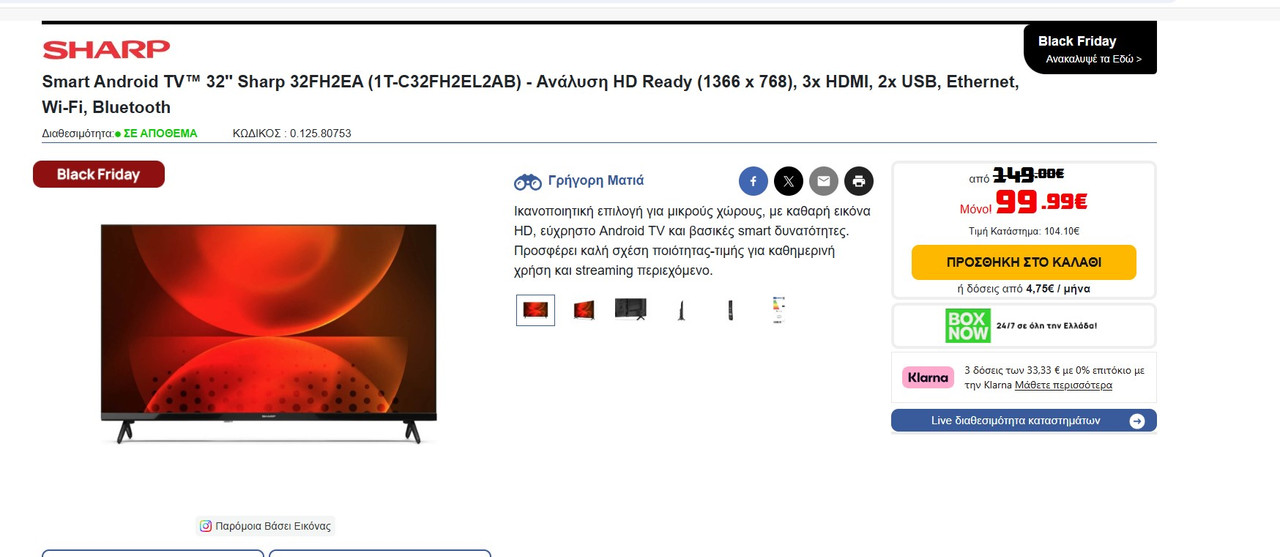Screen dimensions: 1280x557
Task: Select the TV rear view thumbnail
Action: pyautogui.click(x=631, y=309)
